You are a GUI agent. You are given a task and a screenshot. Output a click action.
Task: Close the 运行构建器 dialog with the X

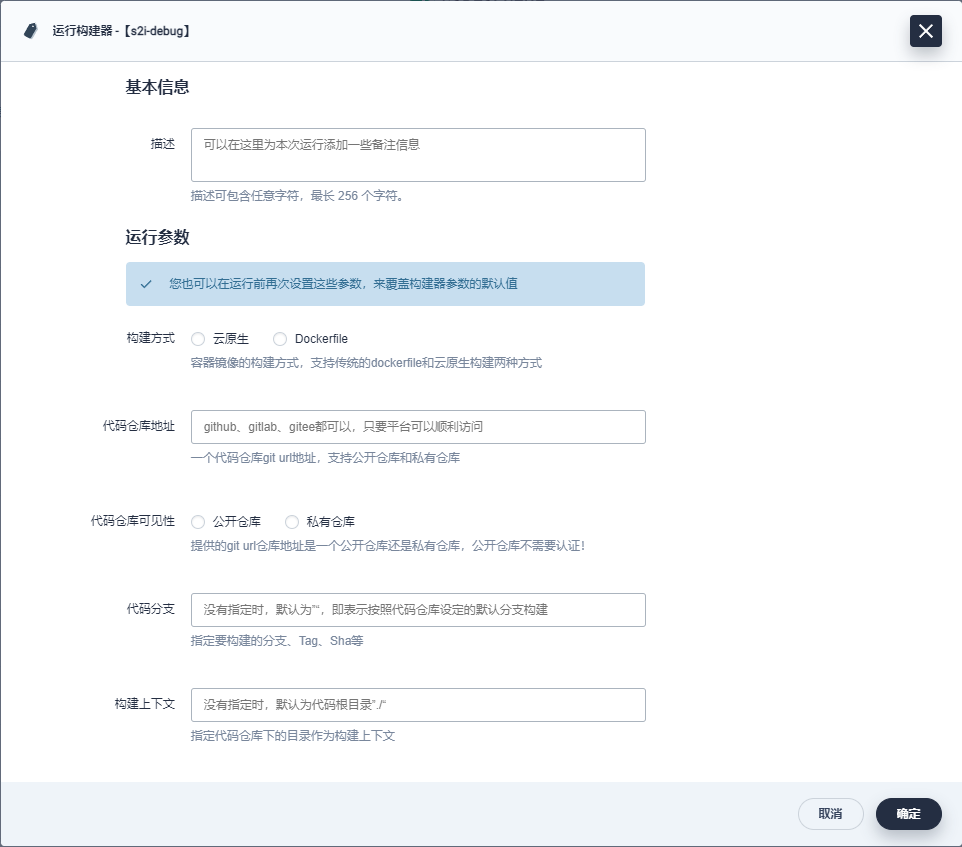[x=925, y=31]
